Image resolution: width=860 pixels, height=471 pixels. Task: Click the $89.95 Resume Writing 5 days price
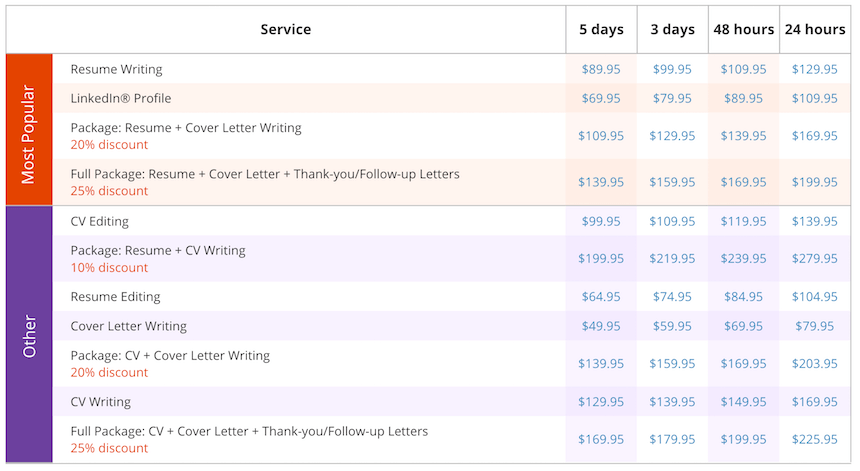coord(601,69)
